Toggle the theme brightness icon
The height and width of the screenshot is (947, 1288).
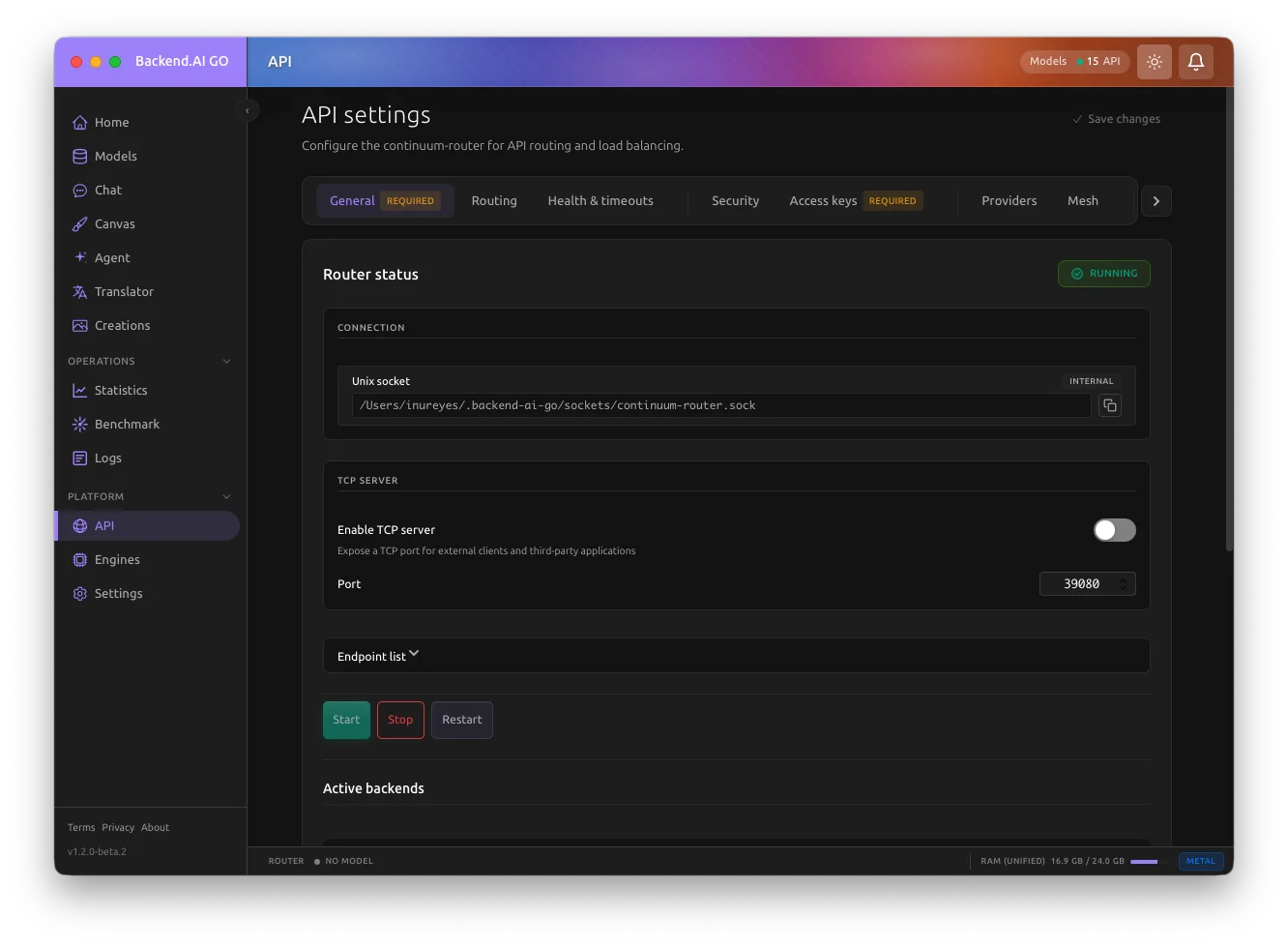[1154, 61]
